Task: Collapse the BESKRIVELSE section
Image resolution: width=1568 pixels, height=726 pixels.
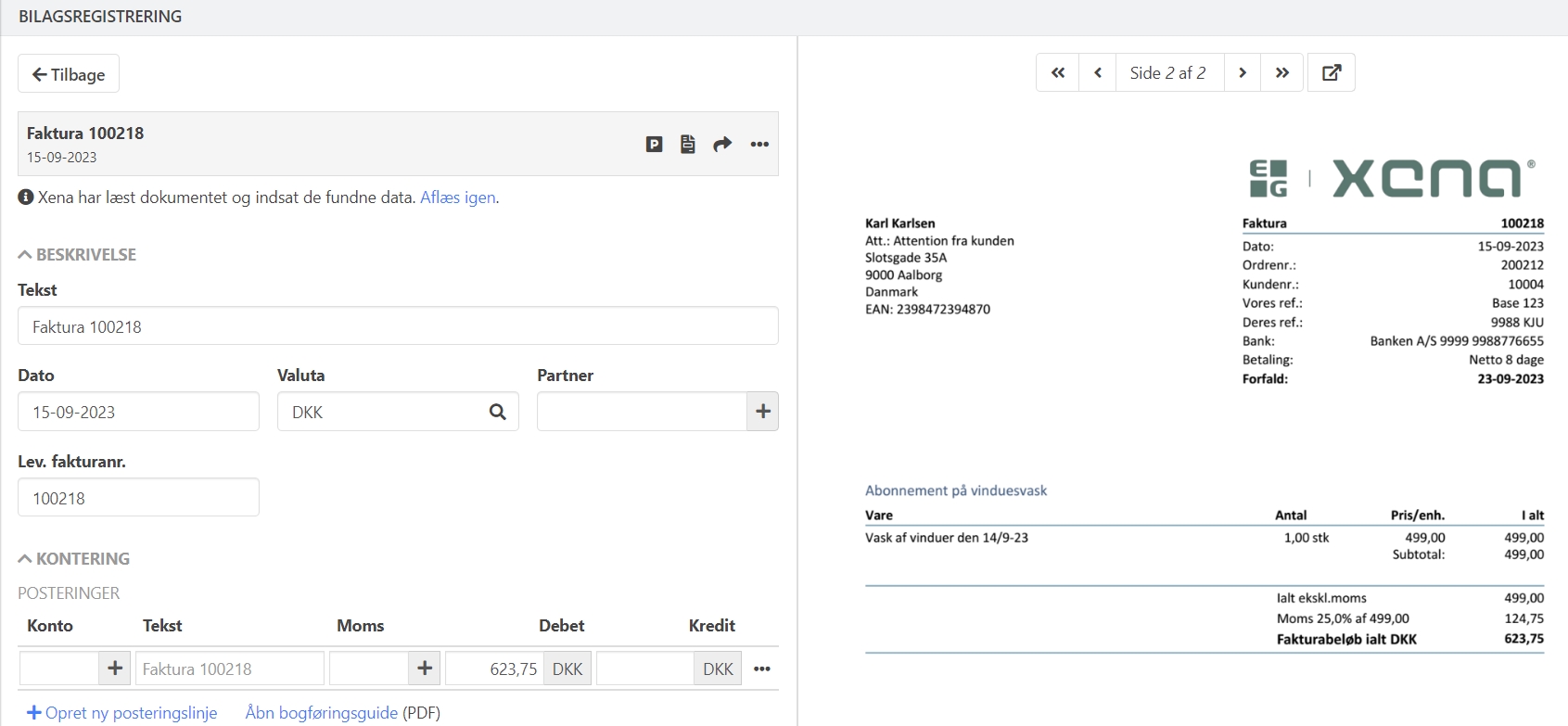Action: click(77, 254)
